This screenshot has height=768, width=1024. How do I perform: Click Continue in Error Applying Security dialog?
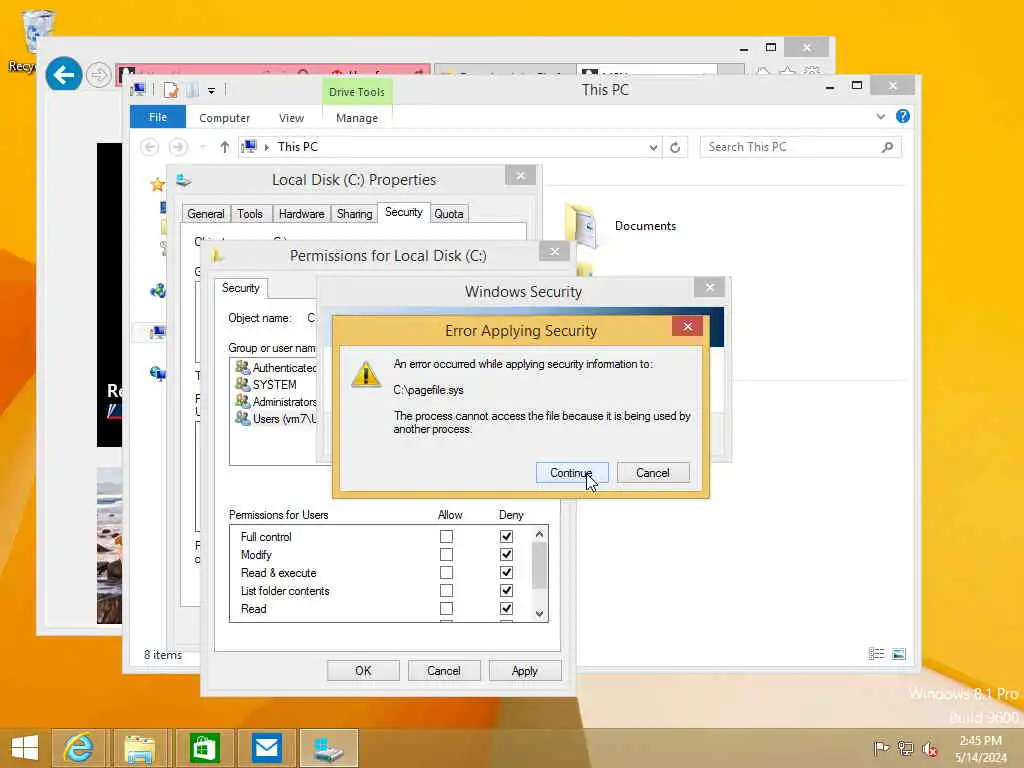click(571, 473)
